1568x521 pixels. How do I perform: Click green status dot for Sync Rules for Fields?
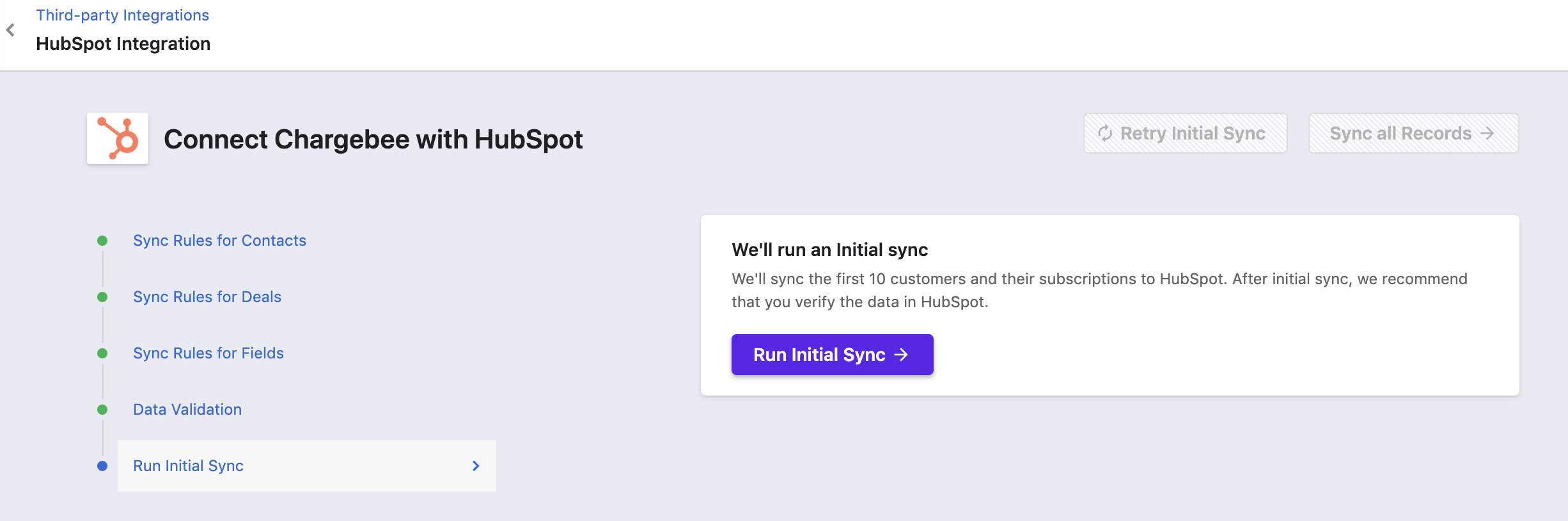coord(102,353)
